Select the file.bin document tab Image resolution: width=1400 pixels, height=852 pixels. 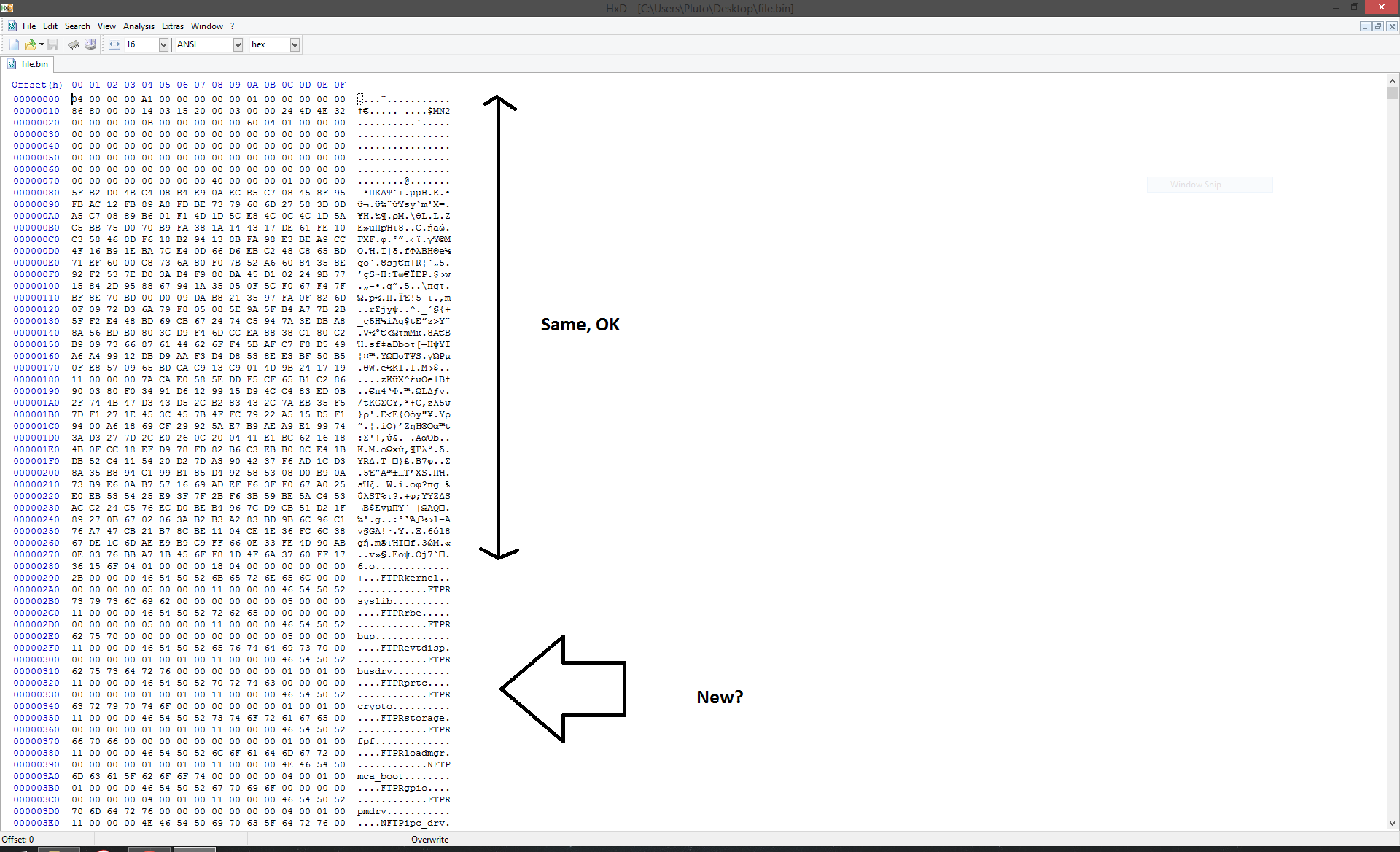click(x=28, y=64)
